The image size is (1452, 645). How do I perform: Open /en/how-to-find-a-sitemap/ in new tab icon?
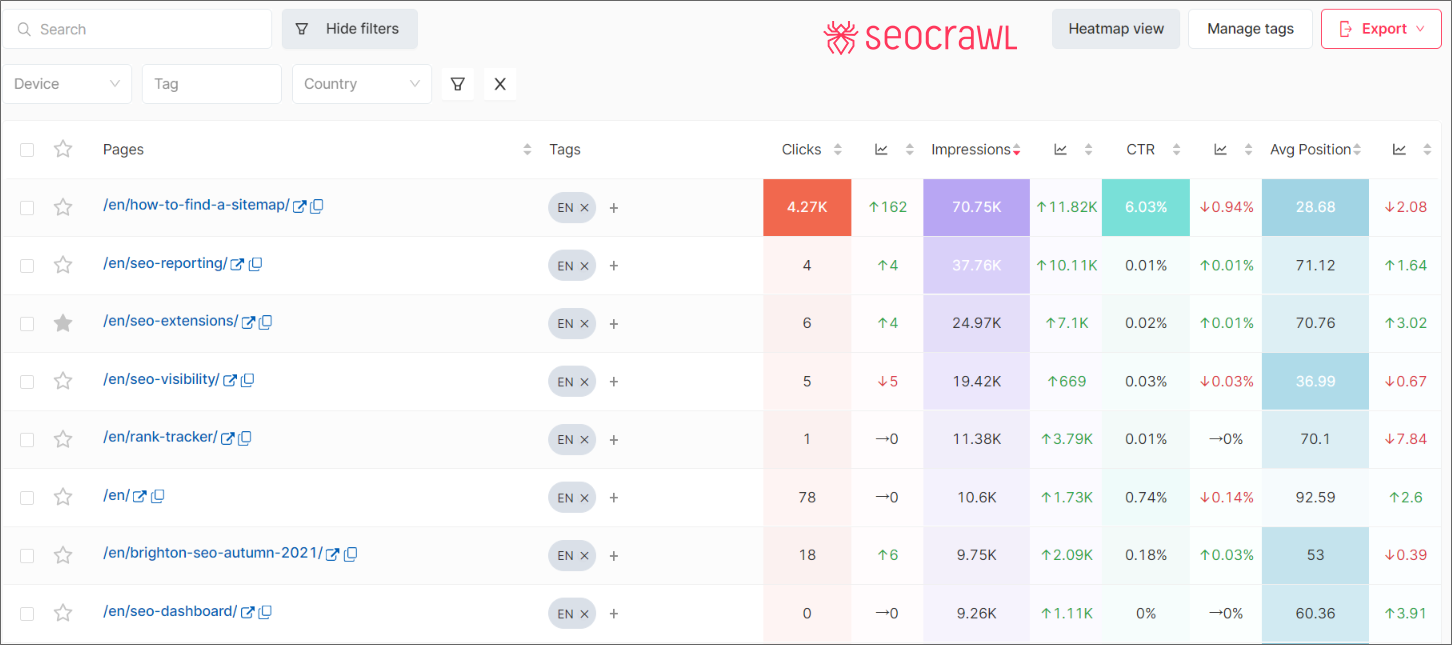[x=299, y=206]
